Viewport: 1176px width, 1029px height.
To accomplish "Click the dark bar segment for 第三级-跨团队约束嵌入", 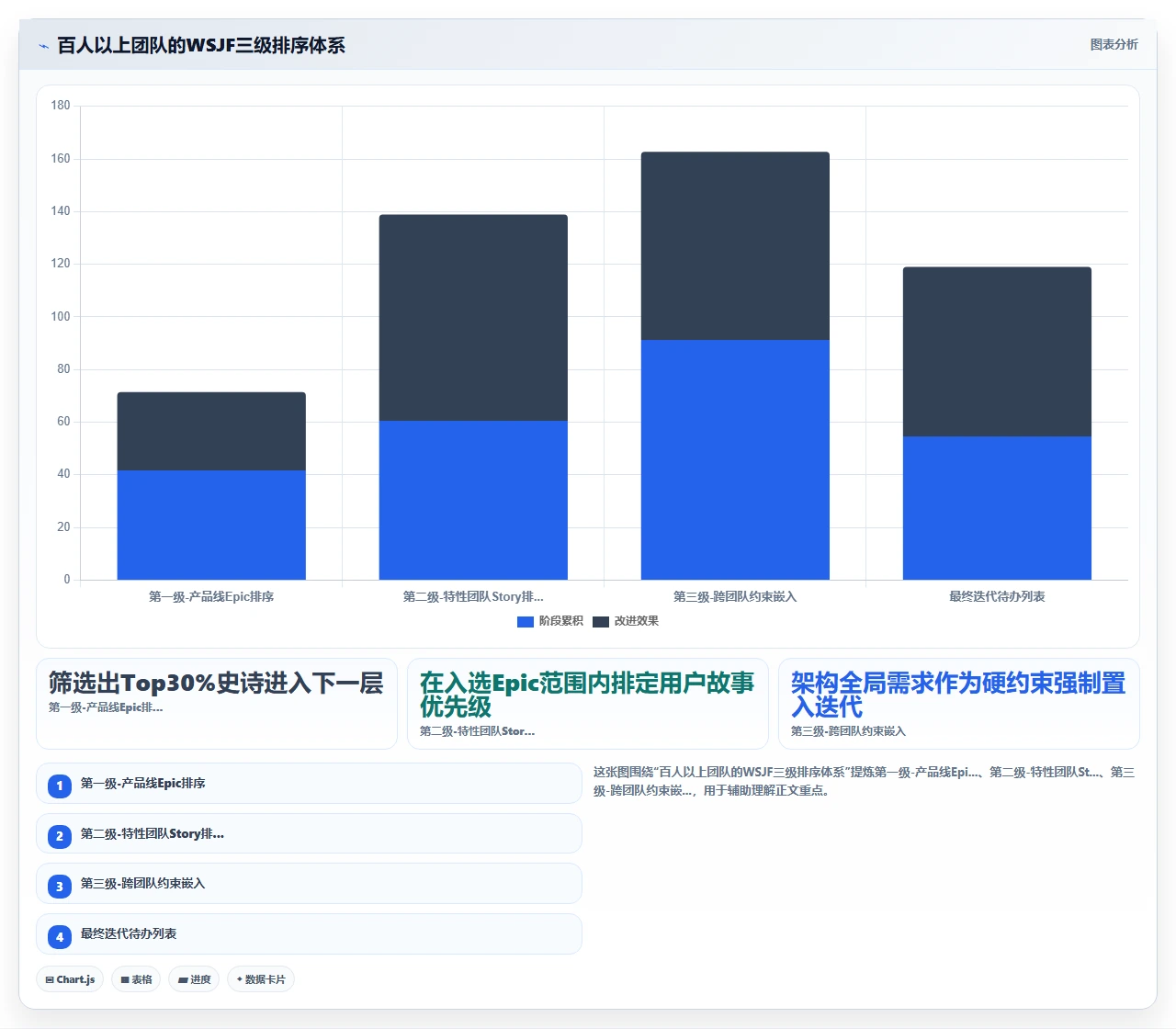I will [735, 246].
